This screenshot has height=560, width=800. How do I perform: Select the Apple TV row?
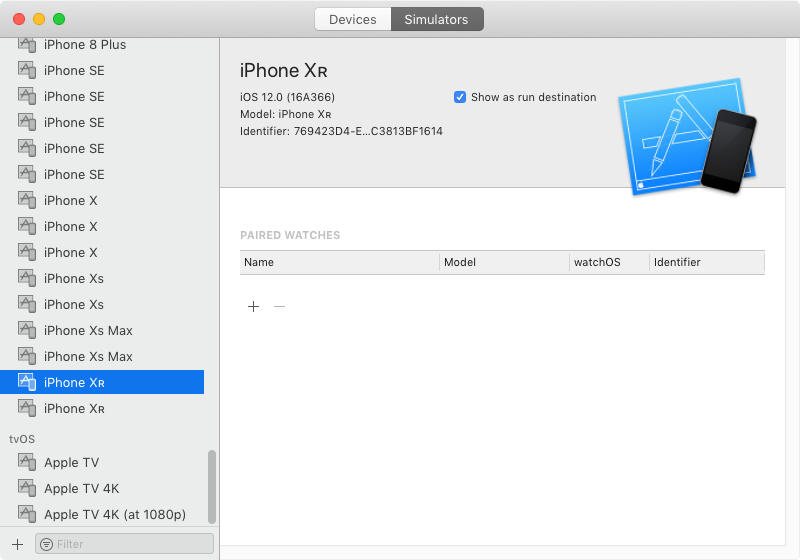pyautogui.click(x=102, y=462)
